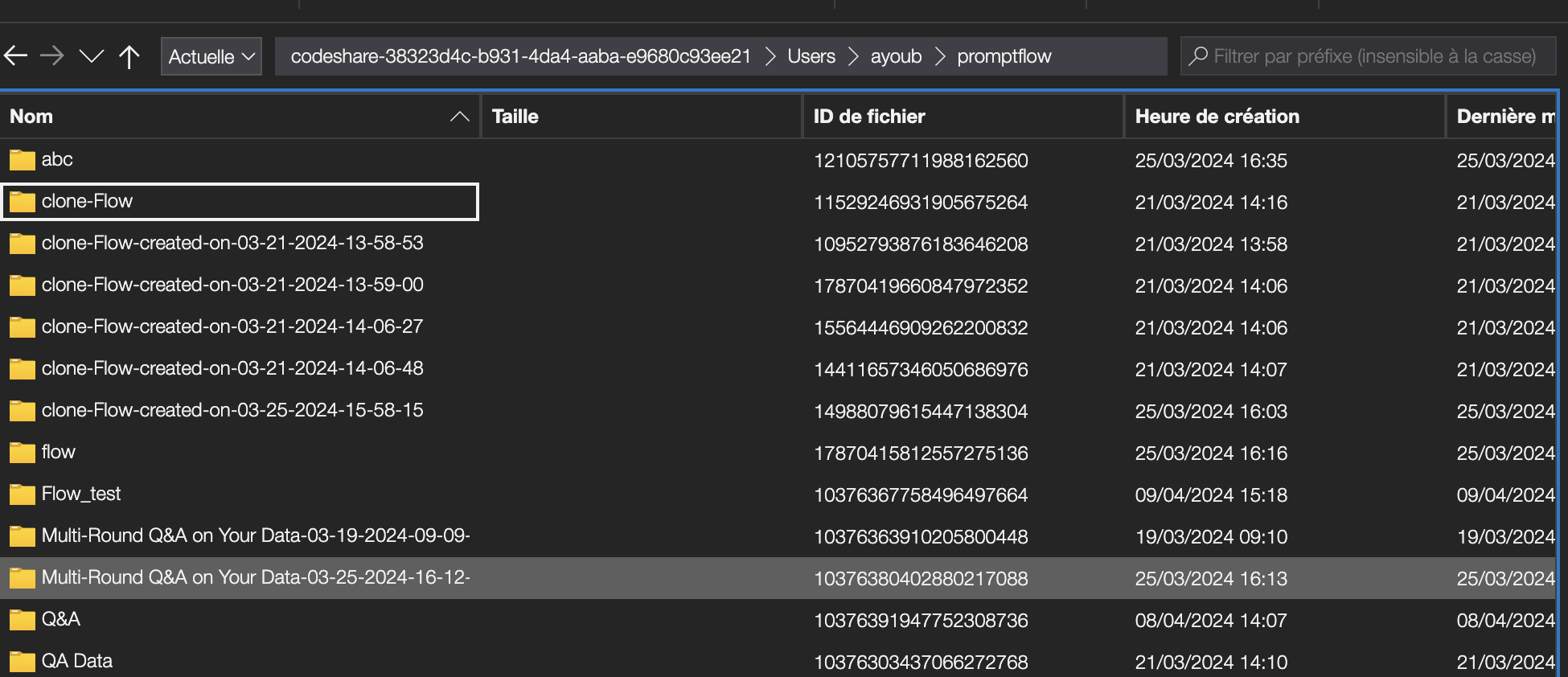
Task: Click folder icon for clone-Flow-created-on-03-21-2024-14-06-48
Action: 23,369
